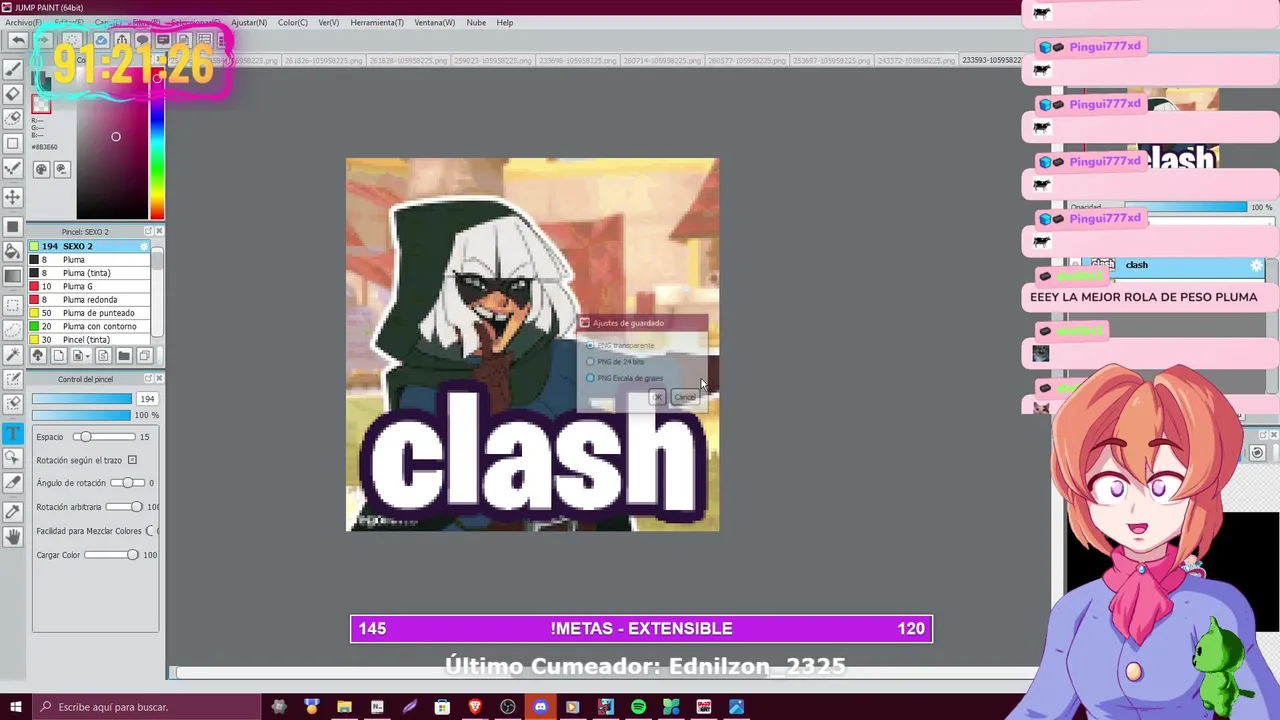Open Discord from the taskbar
This screenshot has height=720, width=1280.
point(540,707)
